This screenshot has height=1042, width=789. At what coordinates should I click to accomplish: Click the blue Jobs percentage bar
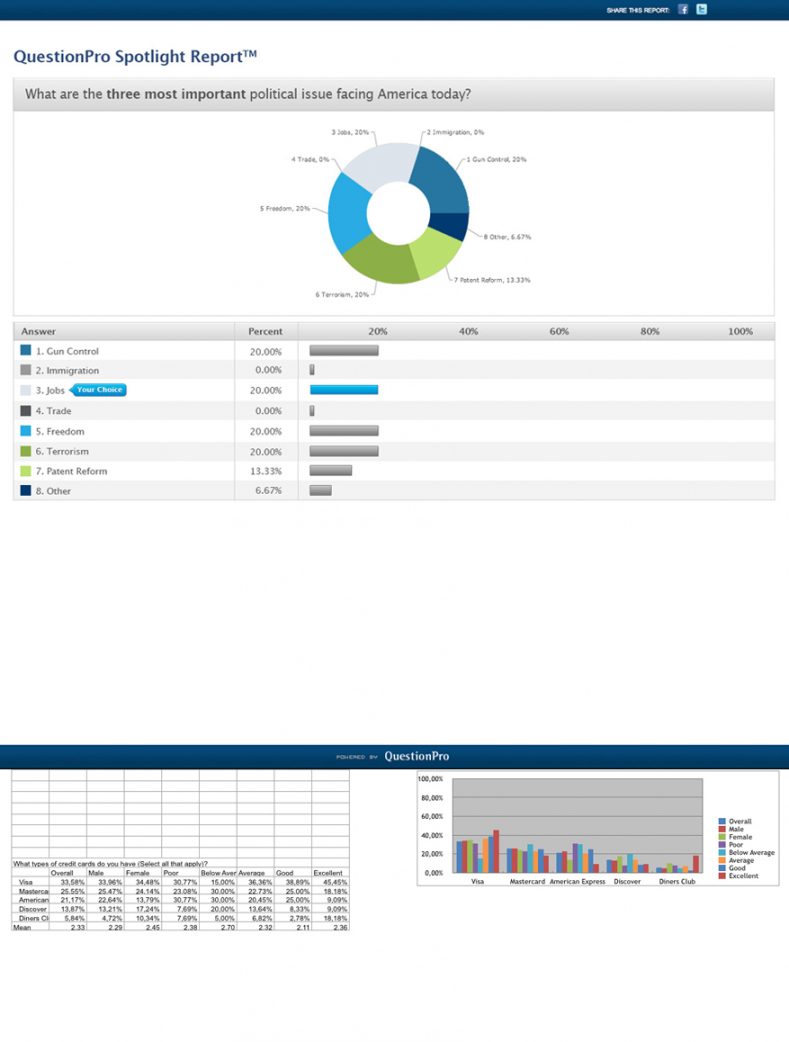tap(344, 390)
